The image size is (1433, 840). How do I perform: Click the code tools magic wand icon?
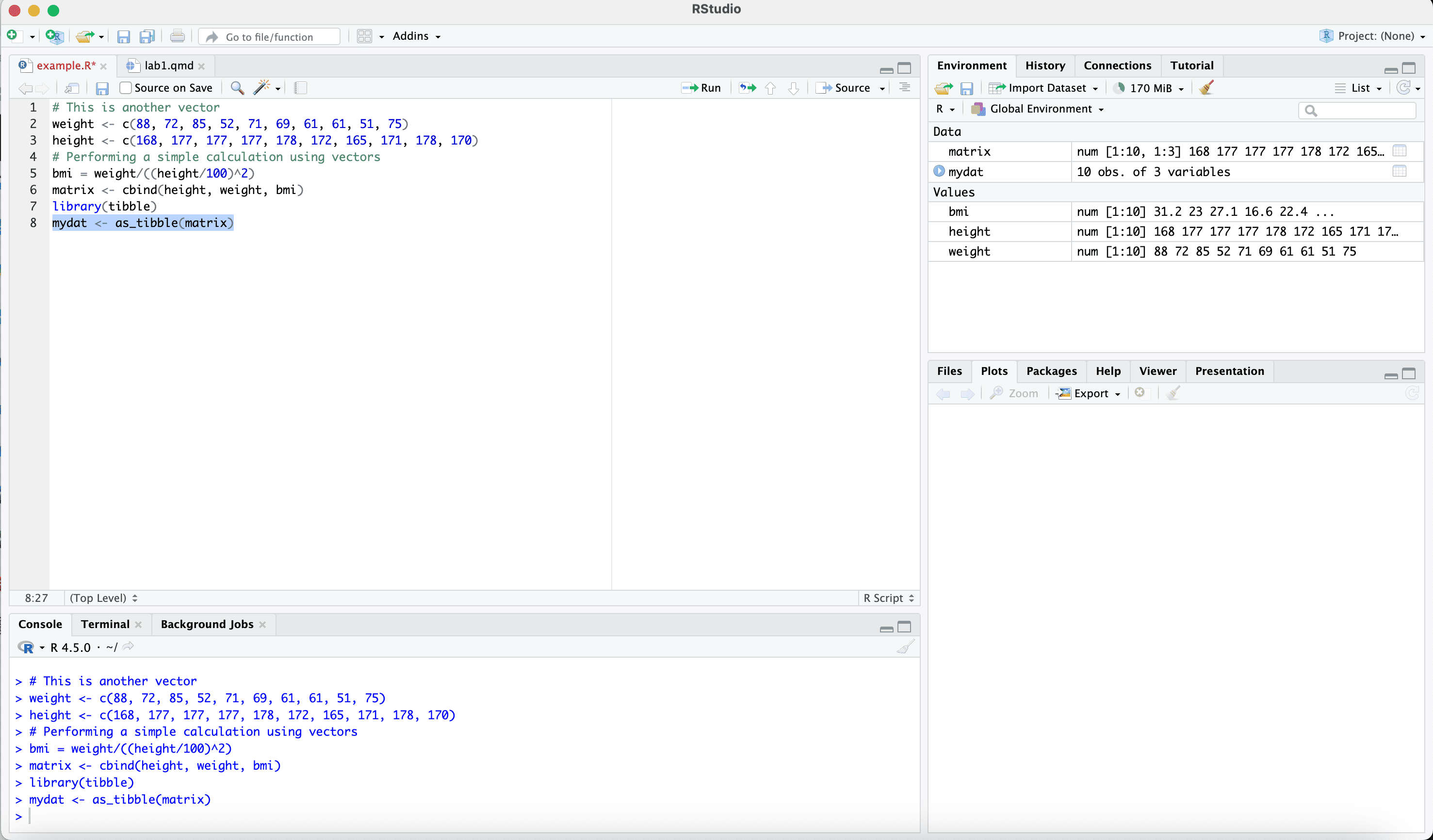click(261, 88)
